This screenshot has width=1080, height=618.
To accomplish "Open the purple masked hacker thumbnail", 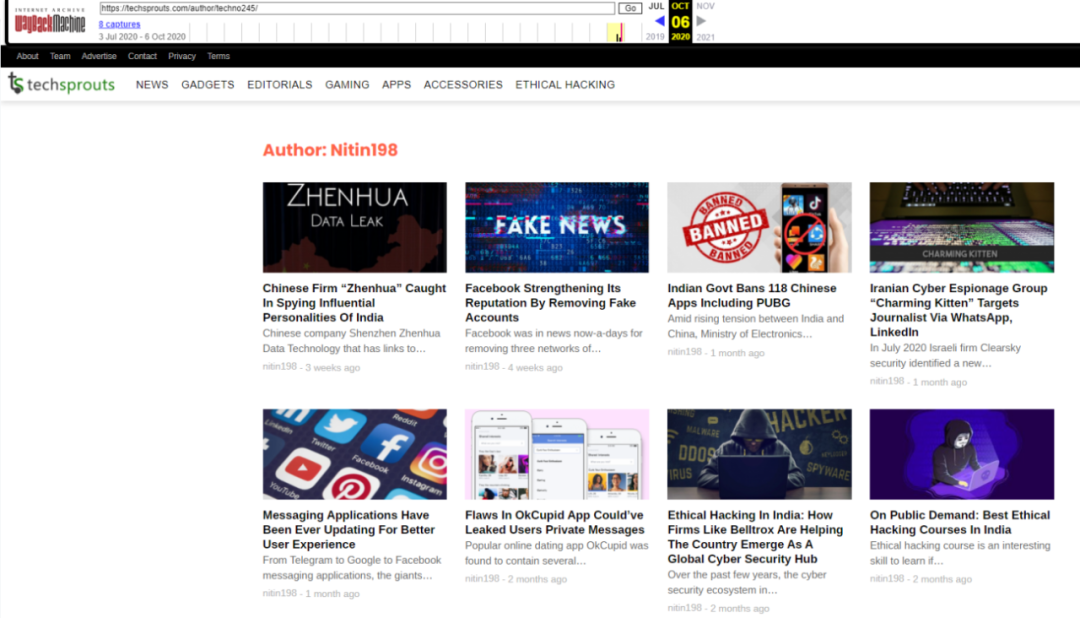I will (962, 454).
